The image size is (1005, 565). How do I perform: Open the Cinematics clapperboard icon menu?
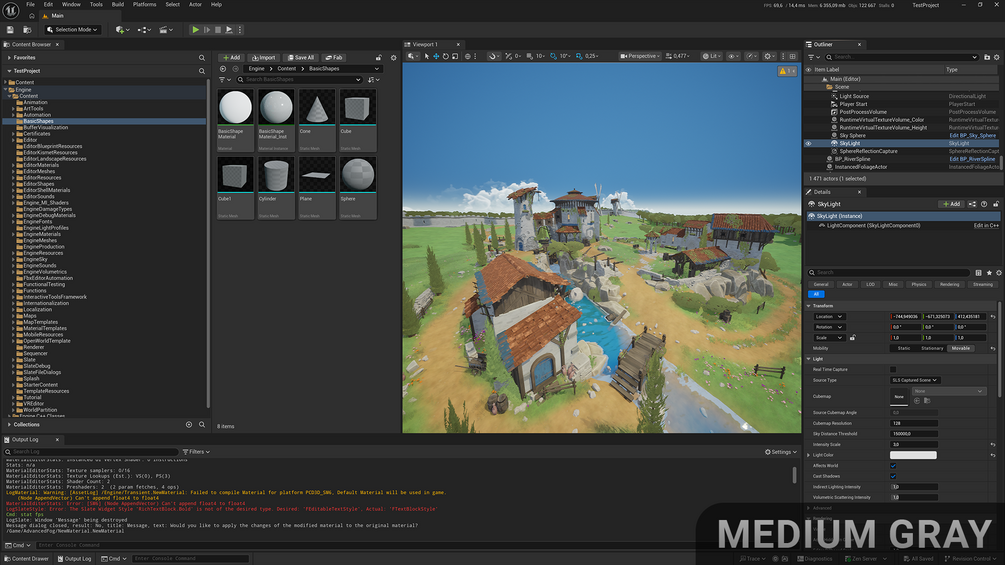pyautogui.click(x=166, y=29)
